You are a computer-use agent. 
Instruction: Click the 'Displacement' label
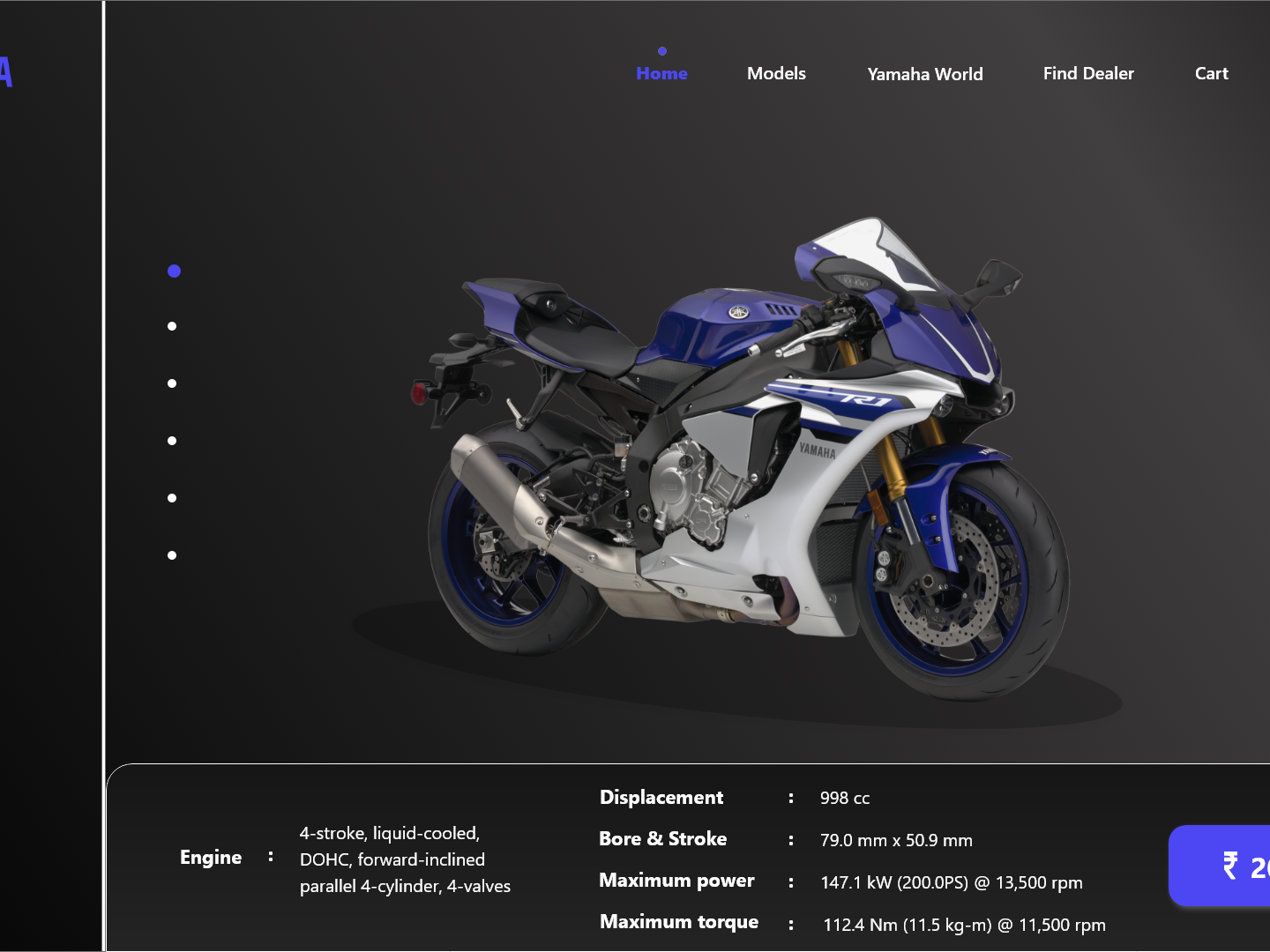tap(661, 798)
